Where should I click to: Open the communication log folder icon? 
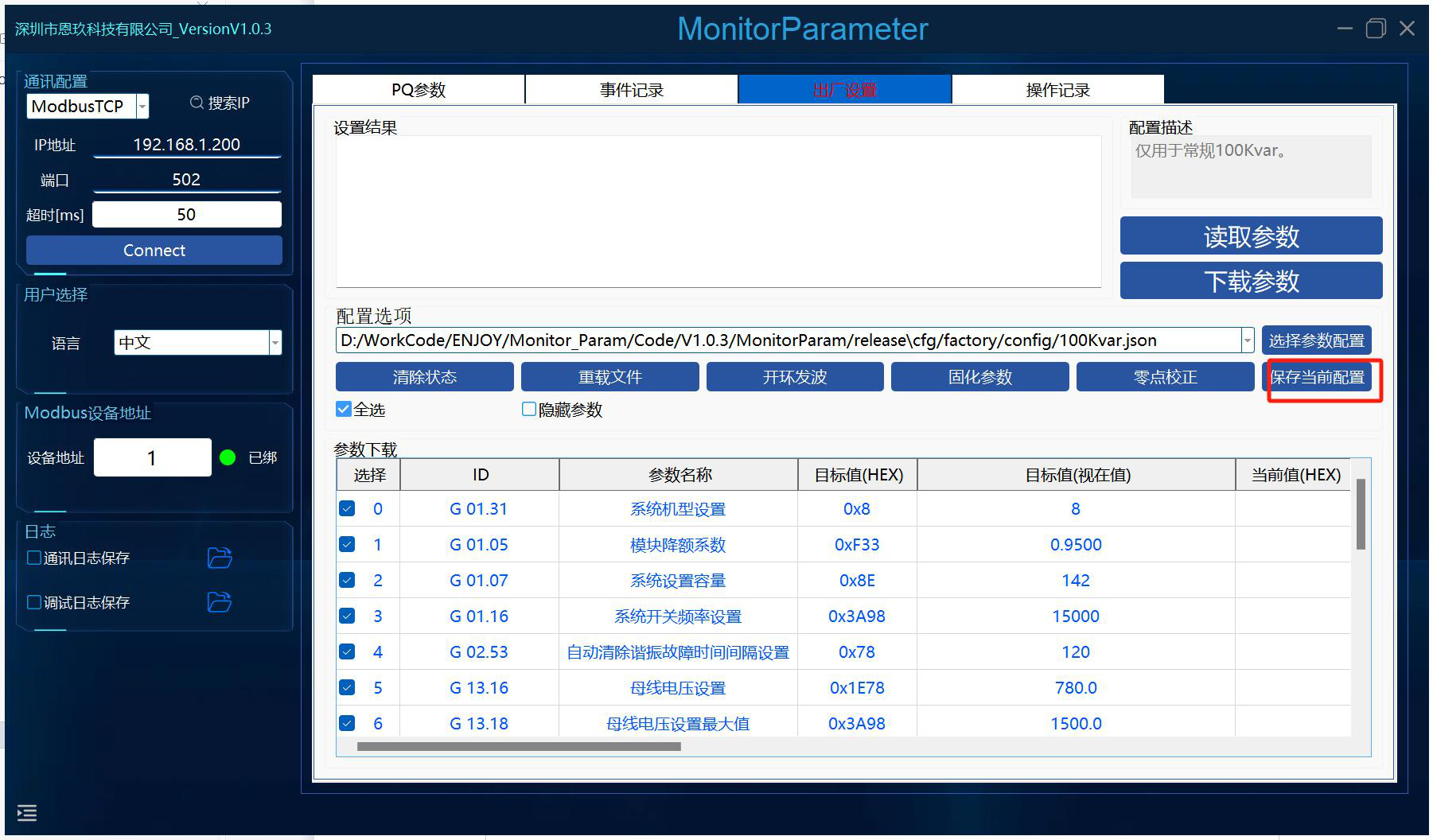pos(220,558)
